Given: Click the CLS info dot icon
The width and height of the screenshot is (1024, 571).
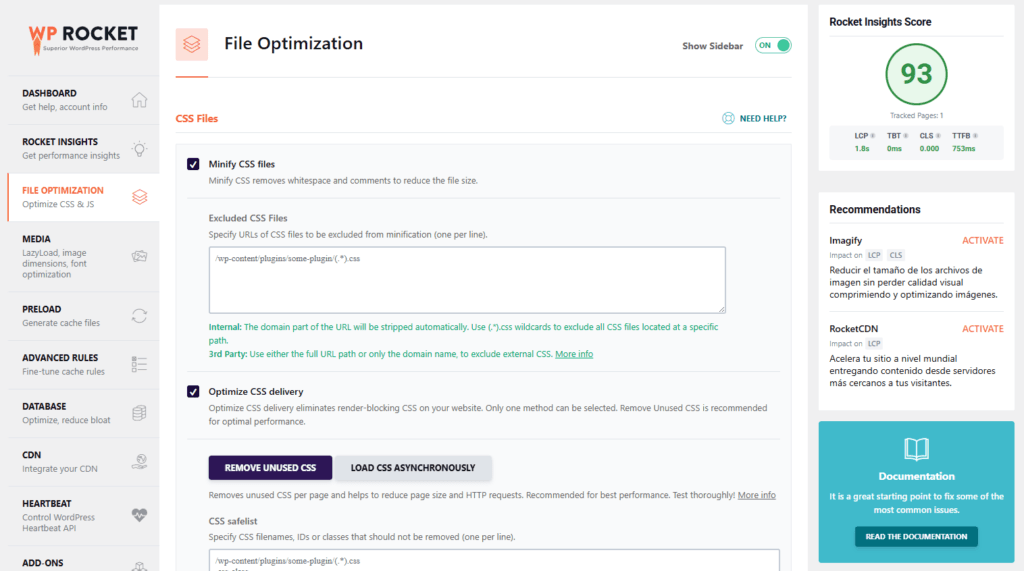Looking at the screenshot, I should coord(938,136).
